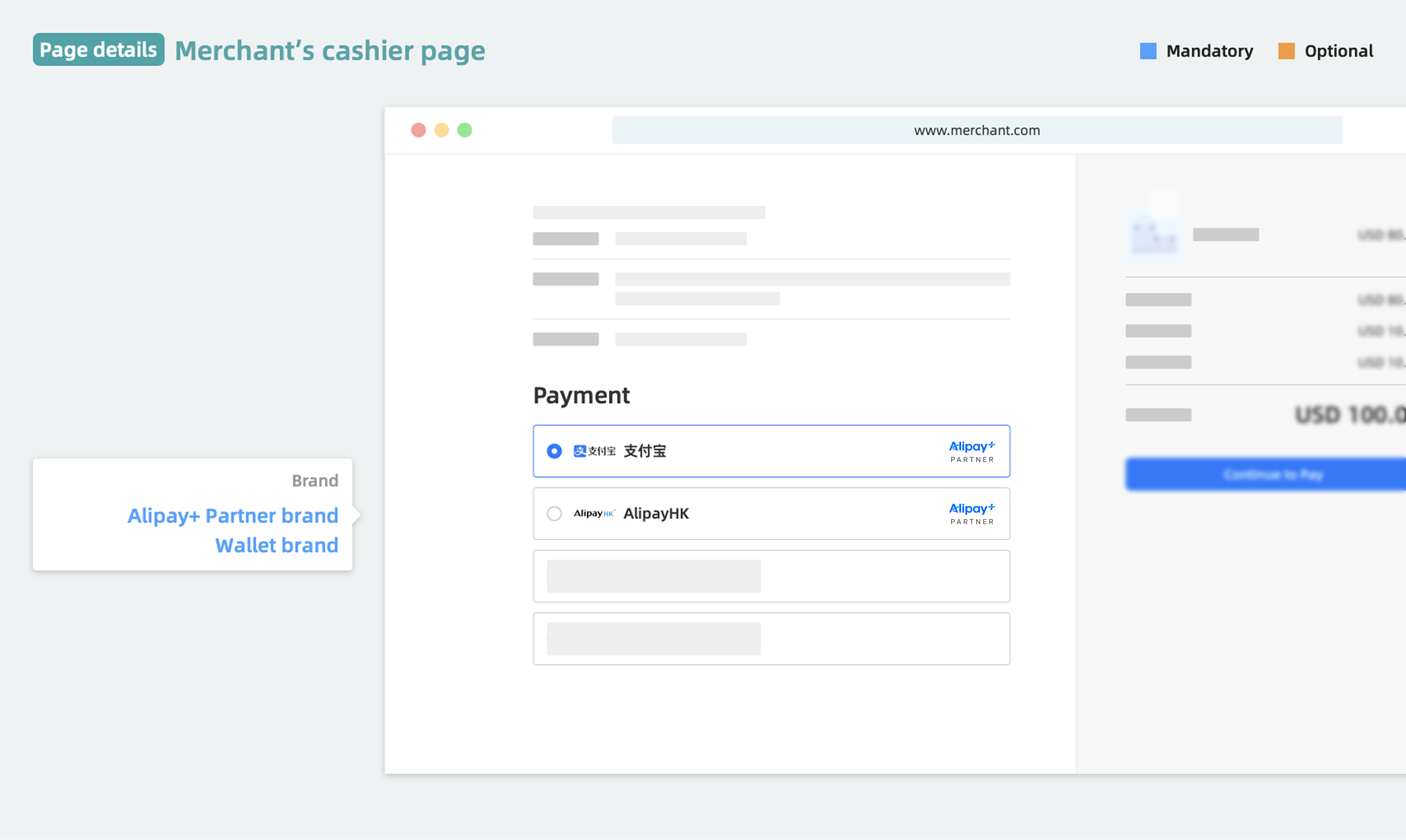Image resolution: width=1406 pixels, height=840 pixels.
Task: Click the red browser window dot
Action: click(x=419, y=130)
